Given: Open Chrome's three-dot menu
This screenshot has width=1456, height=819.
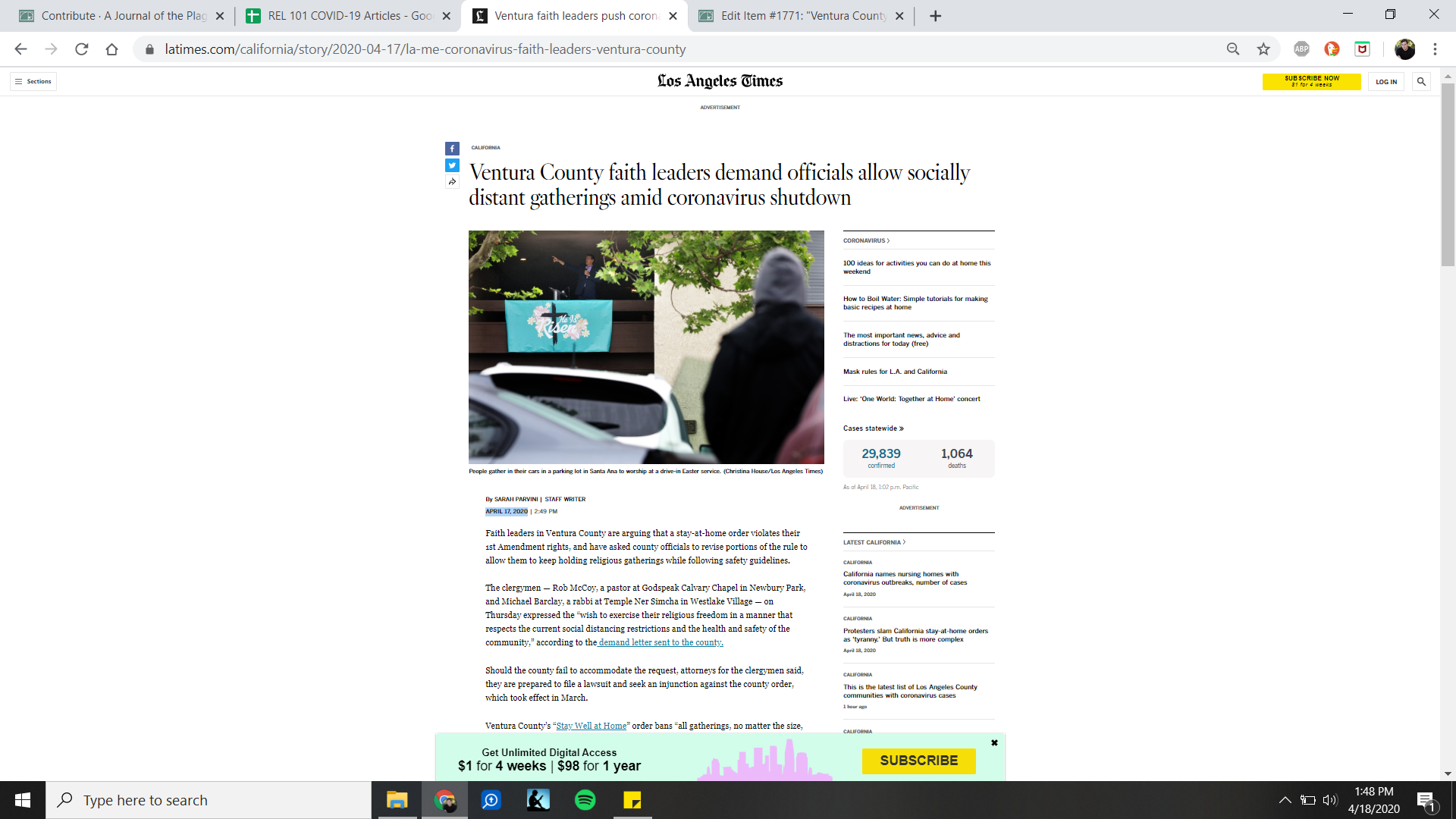Looking at the screenshot, I should [1435, 49].
